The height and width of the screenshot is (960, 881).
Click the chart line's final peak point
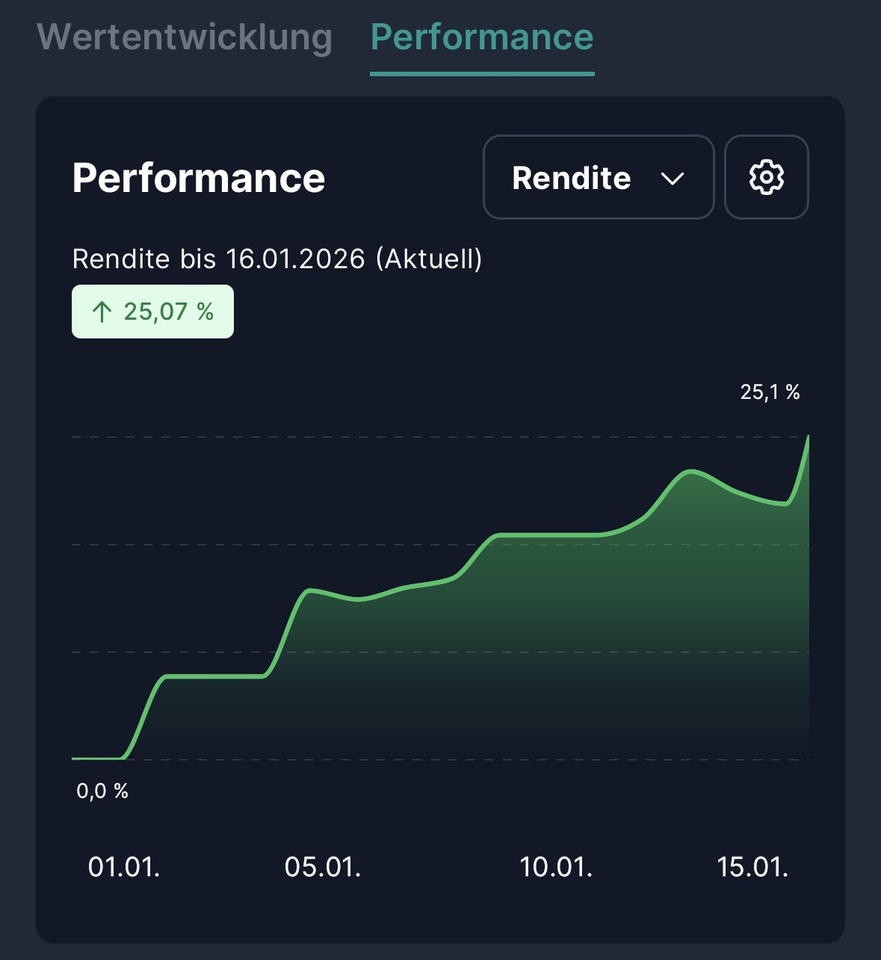pos(807,438)
